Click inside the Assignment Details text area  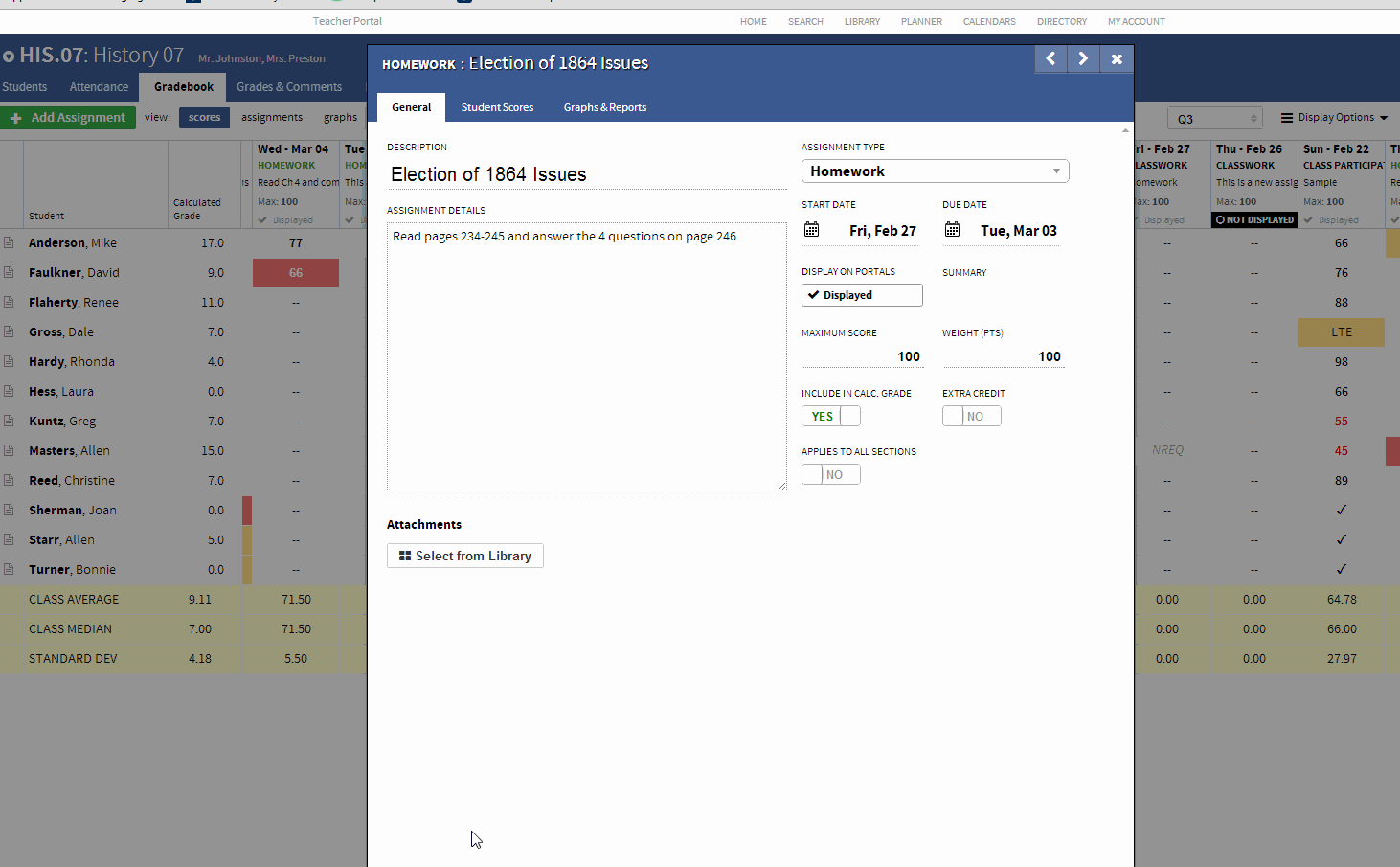(x=586, y=354)
